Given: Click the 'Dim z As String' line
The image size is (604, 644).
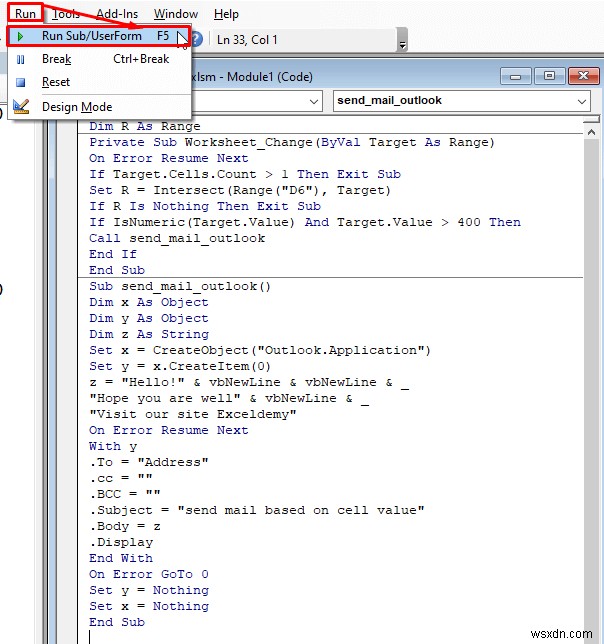Looking at the screenshot, I should coord(149,334).
